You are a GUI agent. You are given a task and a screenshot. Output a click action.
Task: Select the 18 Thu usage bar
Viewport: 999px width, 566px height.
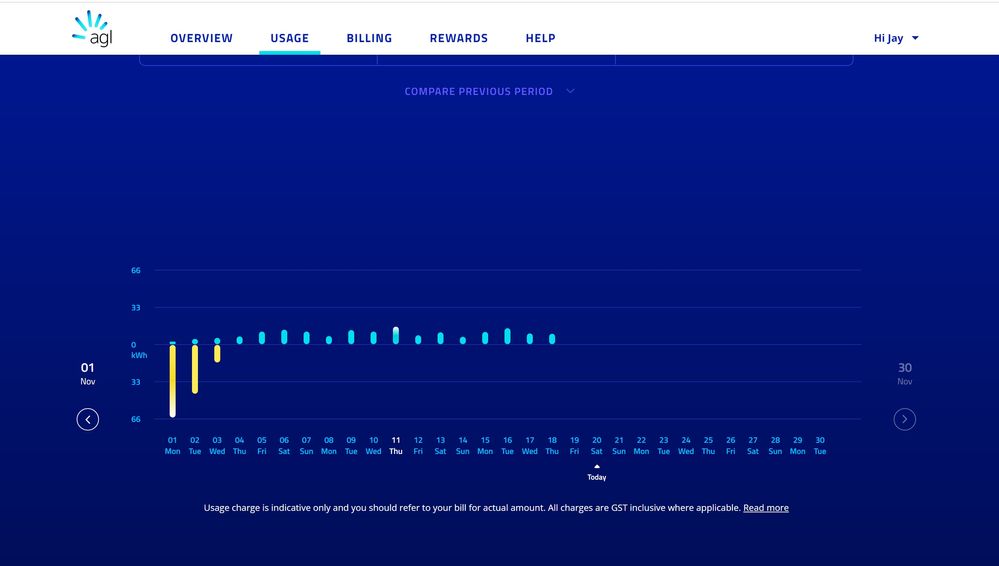[x=552, y=339]
